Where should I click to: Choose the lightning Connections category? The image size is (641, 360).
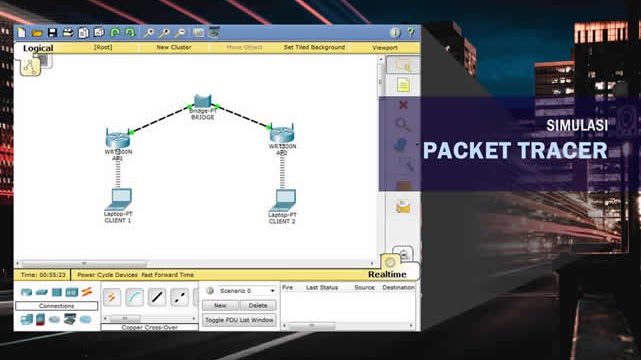(87, 292)
